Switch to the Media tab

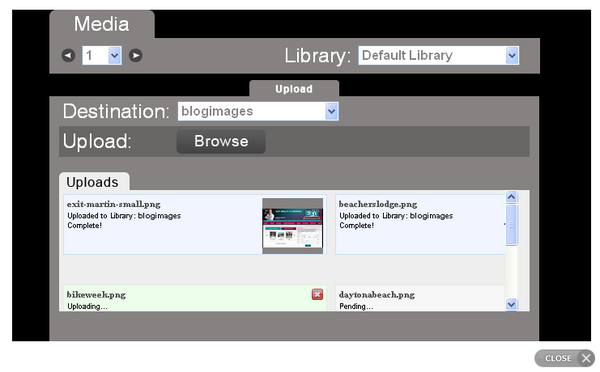102,24
